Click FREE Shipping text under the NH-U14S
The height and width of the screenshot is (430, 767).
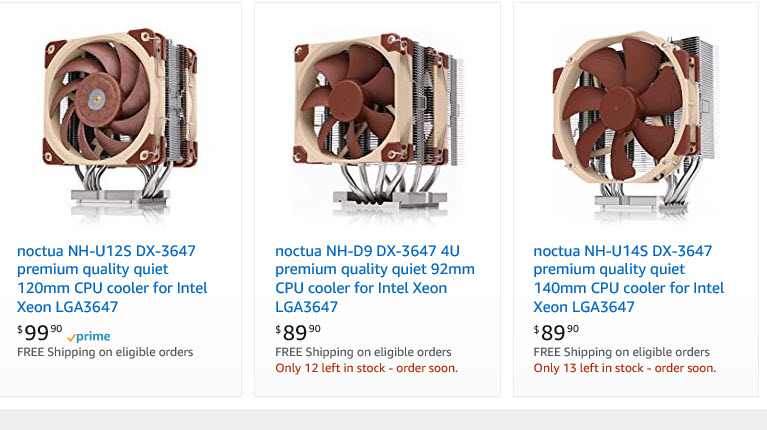point(621,352)
